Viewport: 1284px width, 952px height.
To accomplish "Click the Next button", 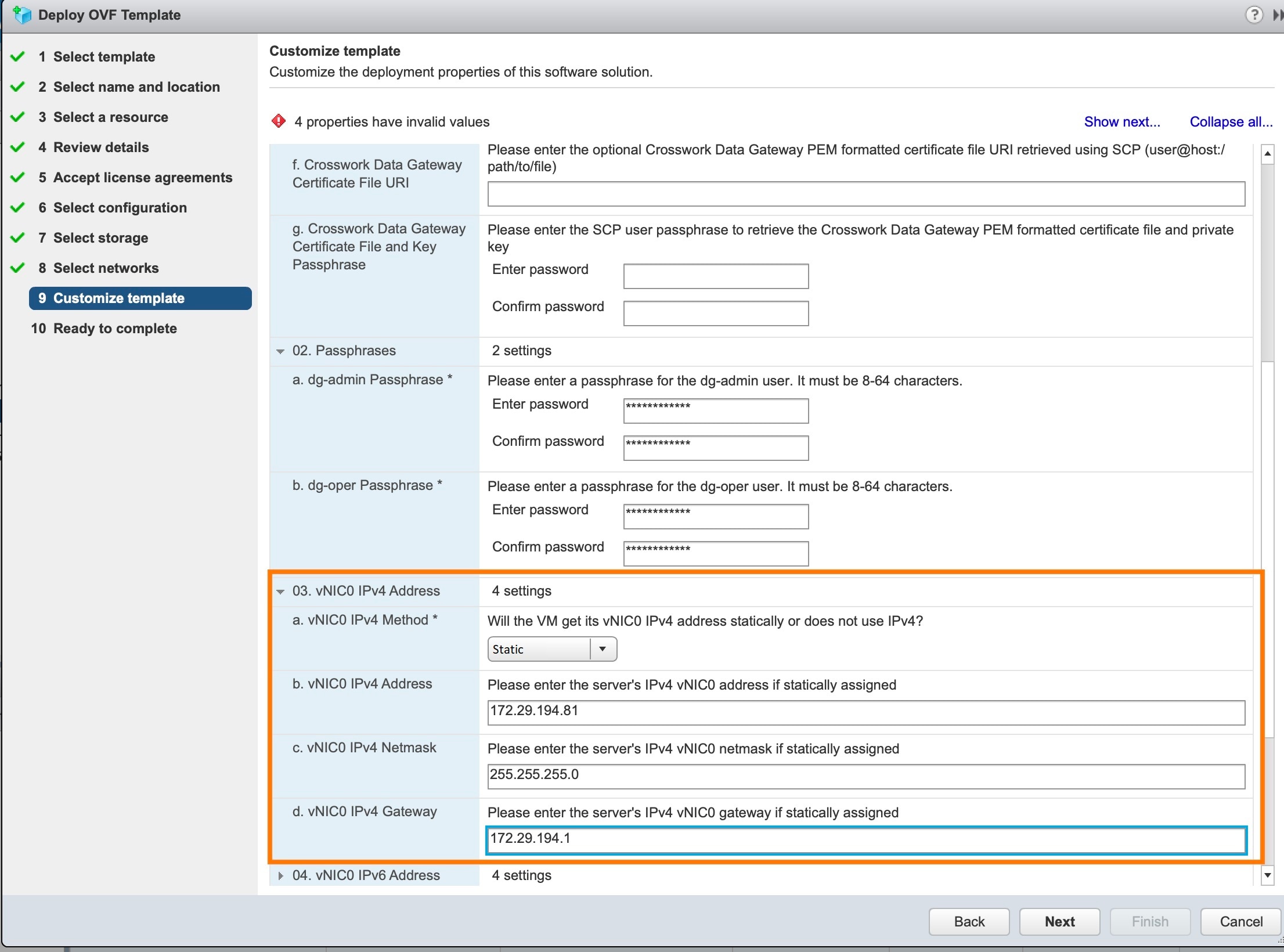I will coord(1059,921).
